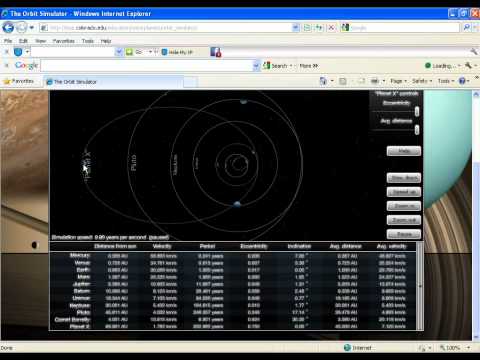This screenshot has width=480, height=360.
Task: Click the colorado.edu address bar
Action: click(166, 28)
